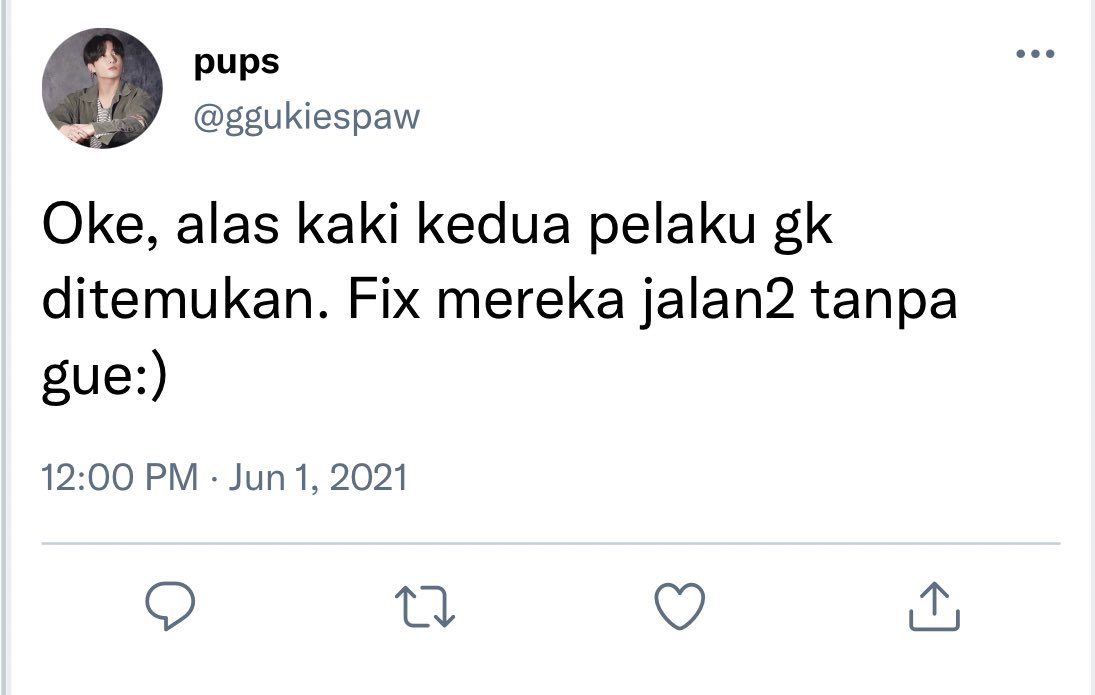
Task: Click the display name pups
Action: coord(236,63)
